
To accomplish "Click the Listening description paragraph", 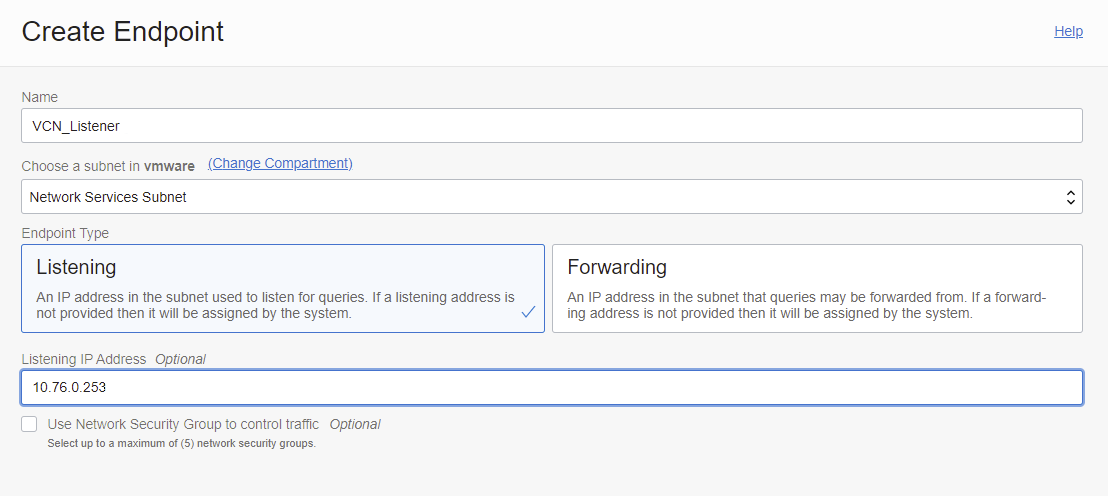I will coord(275,305).
